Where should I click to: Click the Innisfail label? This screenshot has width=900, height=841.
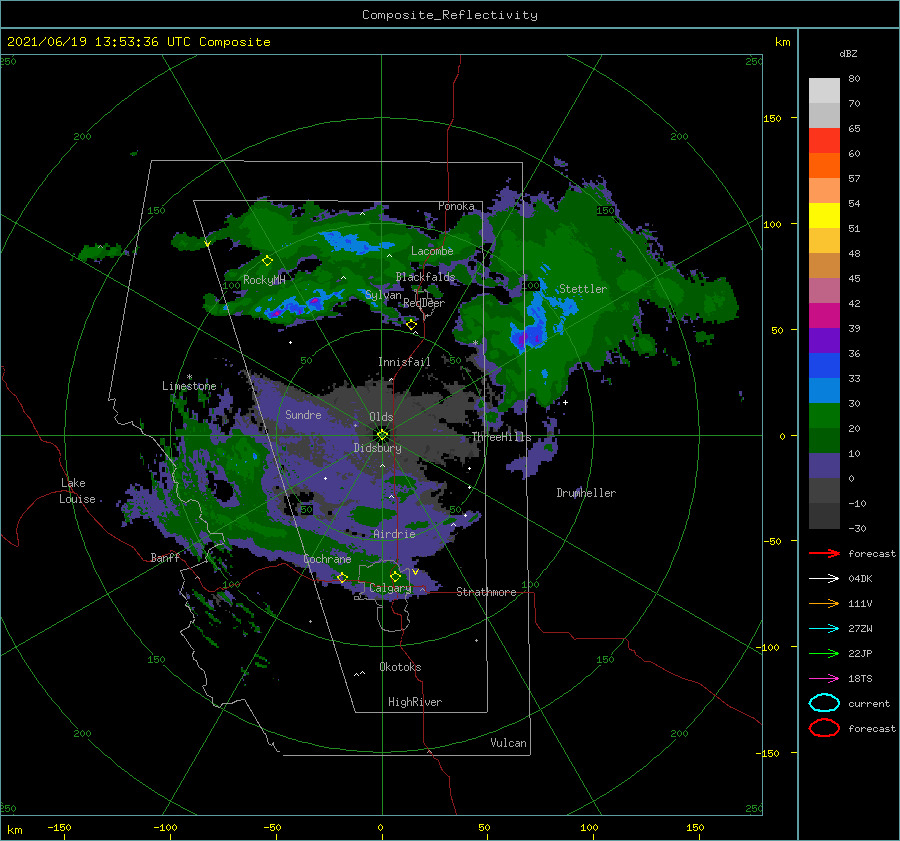[404, 362]
